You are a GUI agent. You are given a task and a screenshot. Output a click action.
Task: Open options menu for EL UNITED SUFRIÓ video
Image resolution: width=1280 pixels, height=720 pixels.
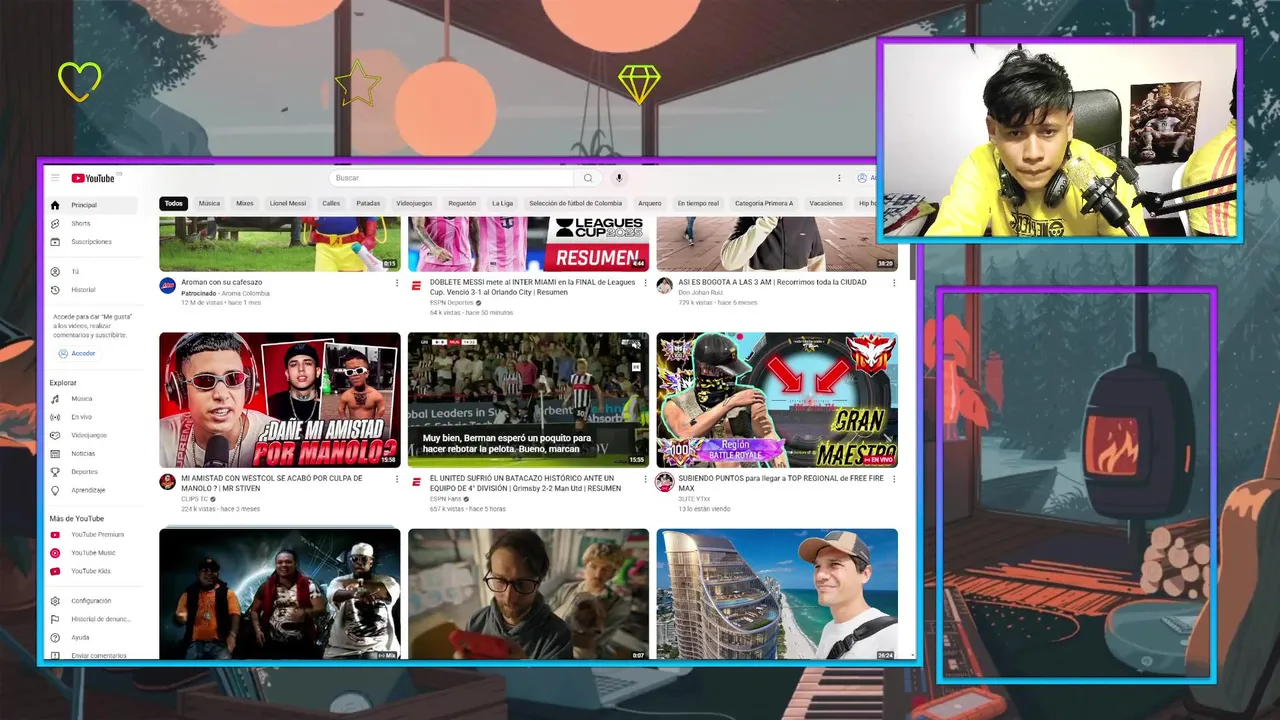[x=646, y=479]
